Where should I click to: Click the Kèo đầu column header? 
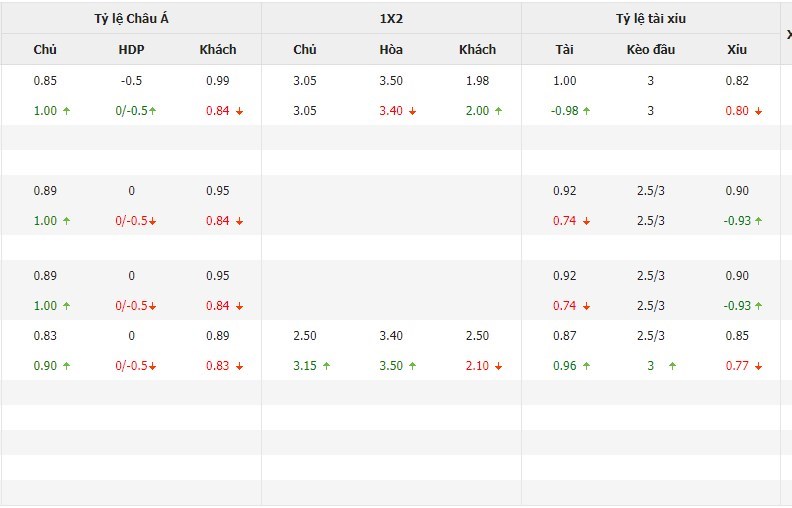pos(651,50)
